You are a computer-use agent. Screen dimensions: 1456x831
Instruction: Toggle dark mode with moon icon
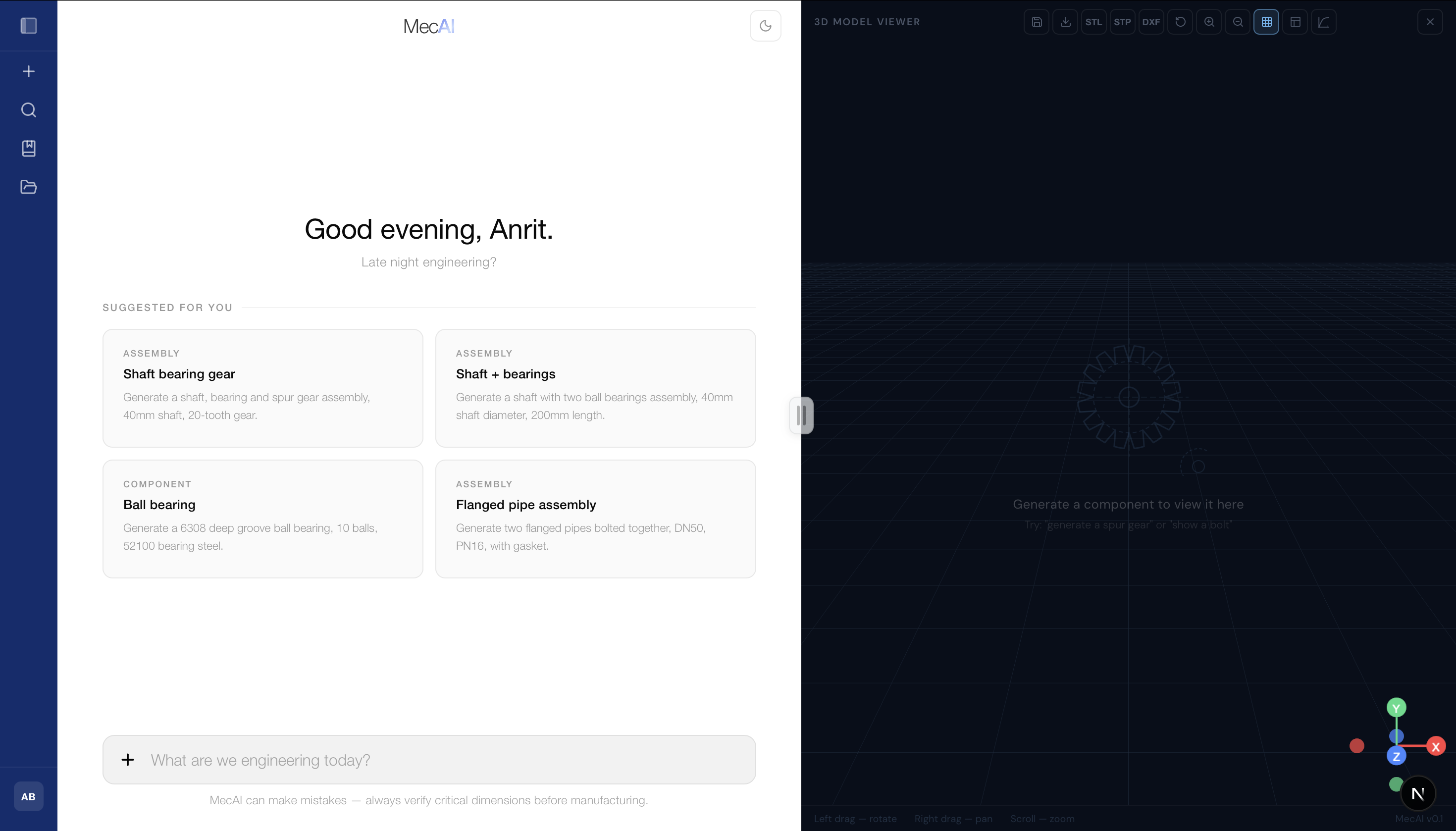pos(765,26)
